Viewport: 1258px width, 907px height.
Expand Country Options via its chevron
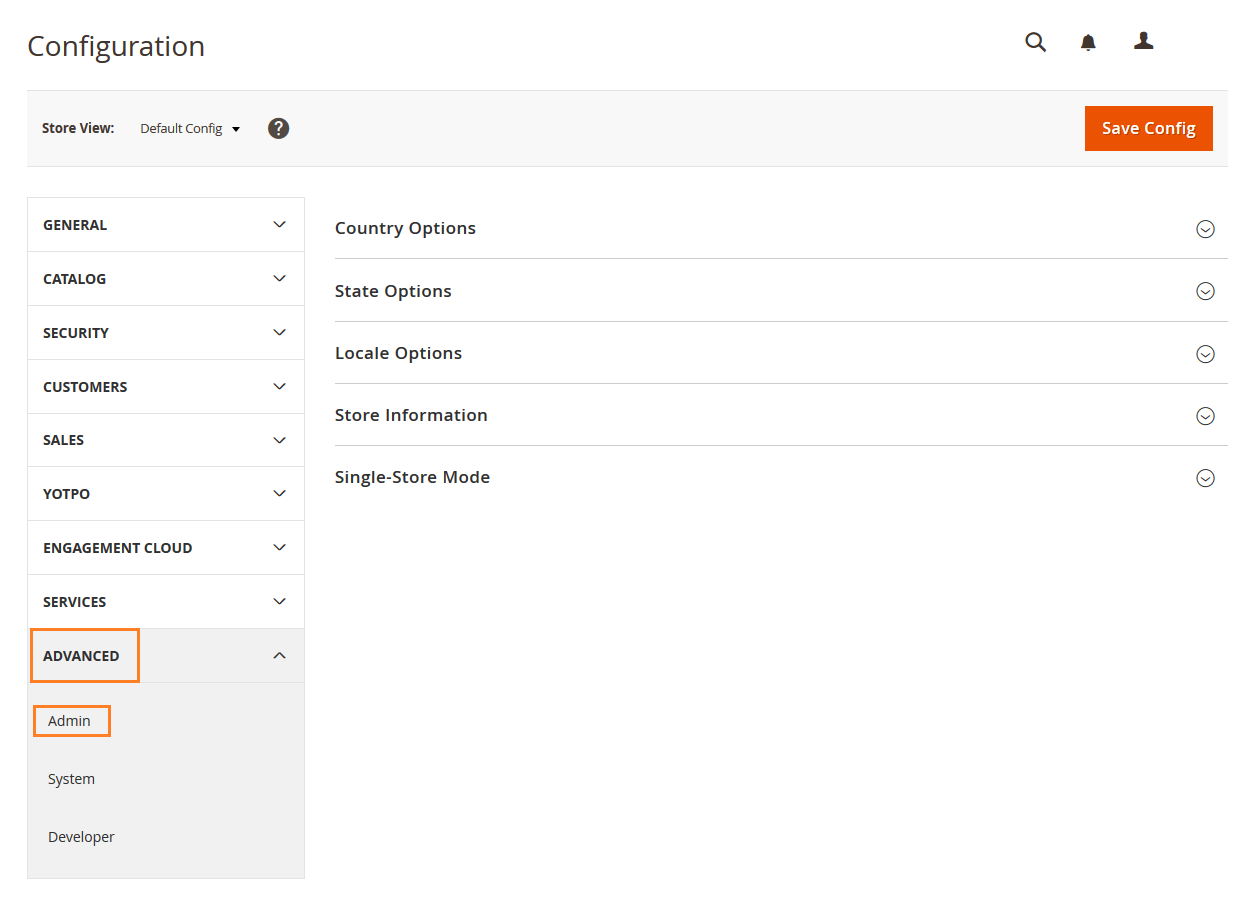pyautogui.click(x=1205, y=229)
